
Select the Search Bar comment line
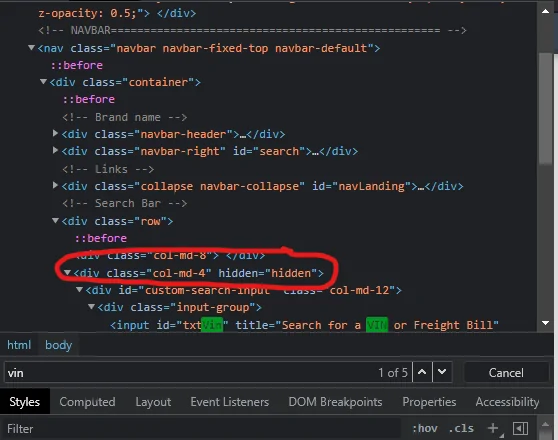[125, 203]
